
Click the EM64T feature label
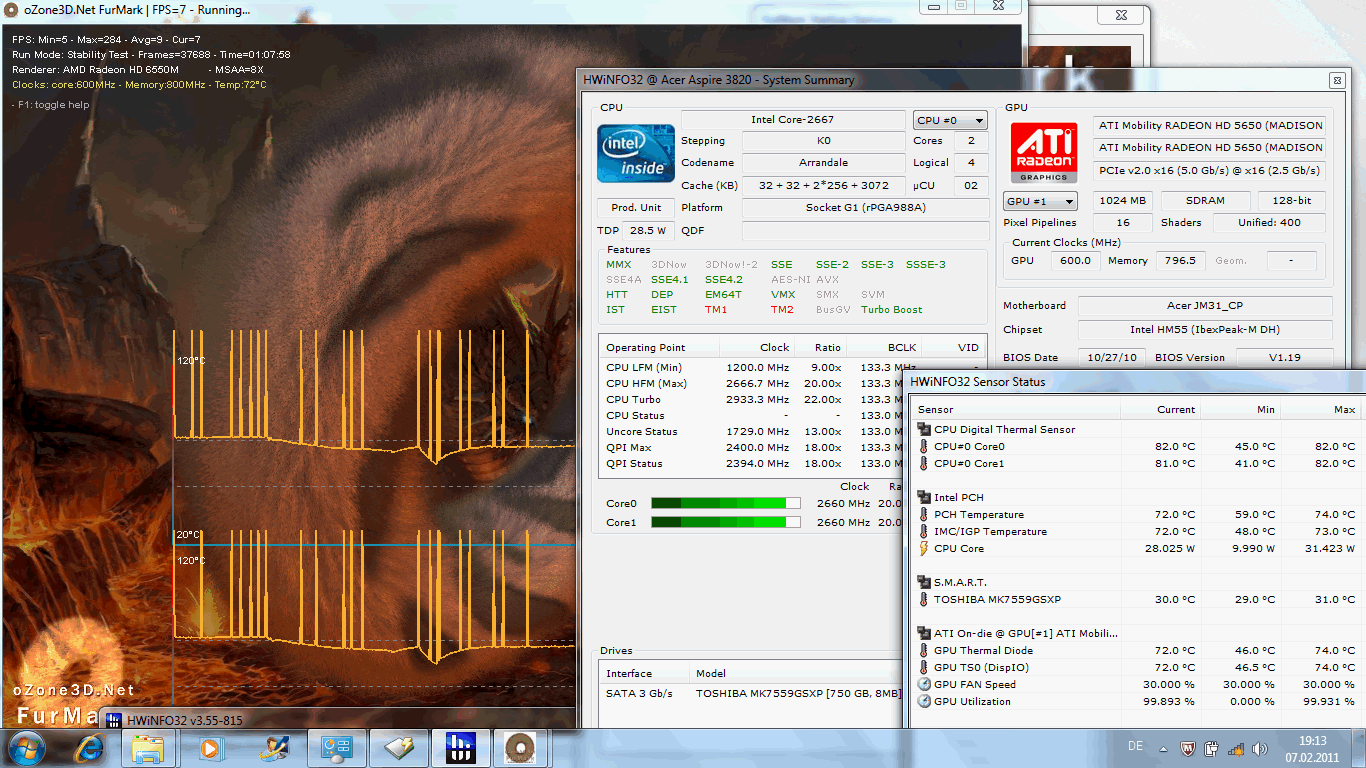(723, 295)
